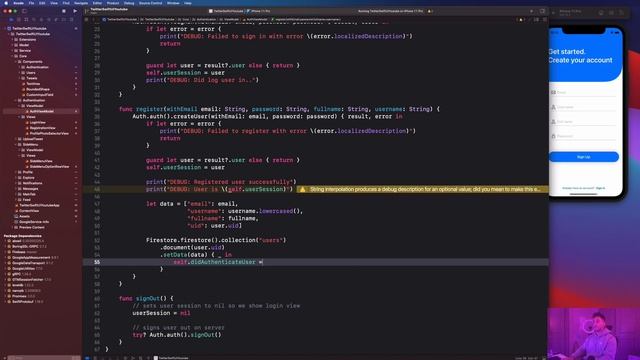Collapse the Components folder
This screenshot has height=360, width=640.
coord(16,62)
